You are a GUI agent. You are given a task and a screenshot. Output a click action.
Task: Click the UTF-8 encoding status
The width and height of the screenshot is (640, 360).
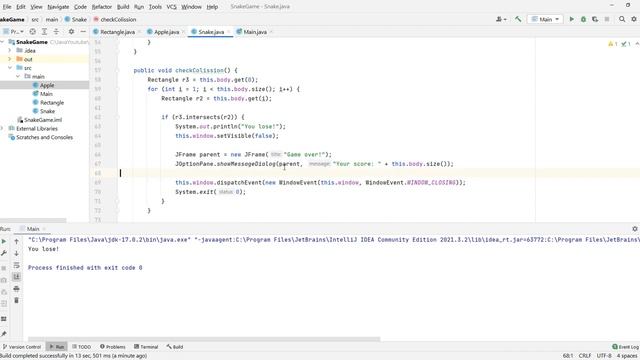click(x=604, y=356)
